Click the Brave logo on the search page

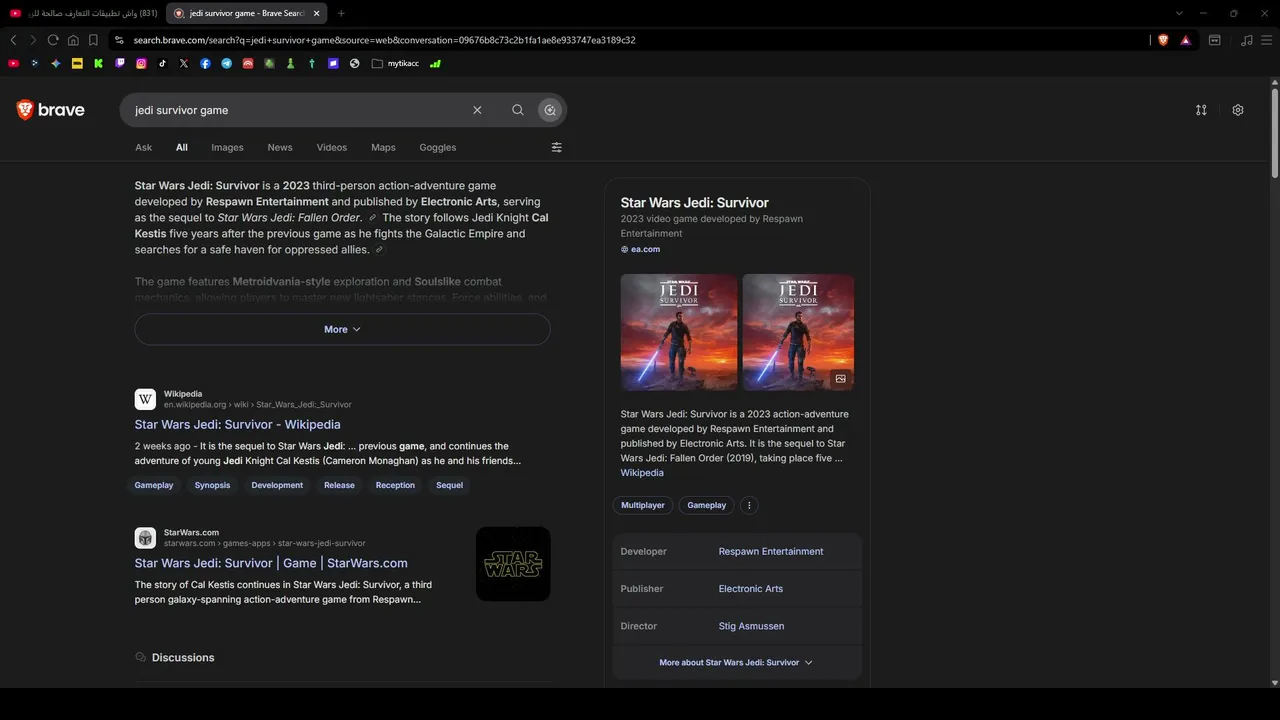pos(51,110)
